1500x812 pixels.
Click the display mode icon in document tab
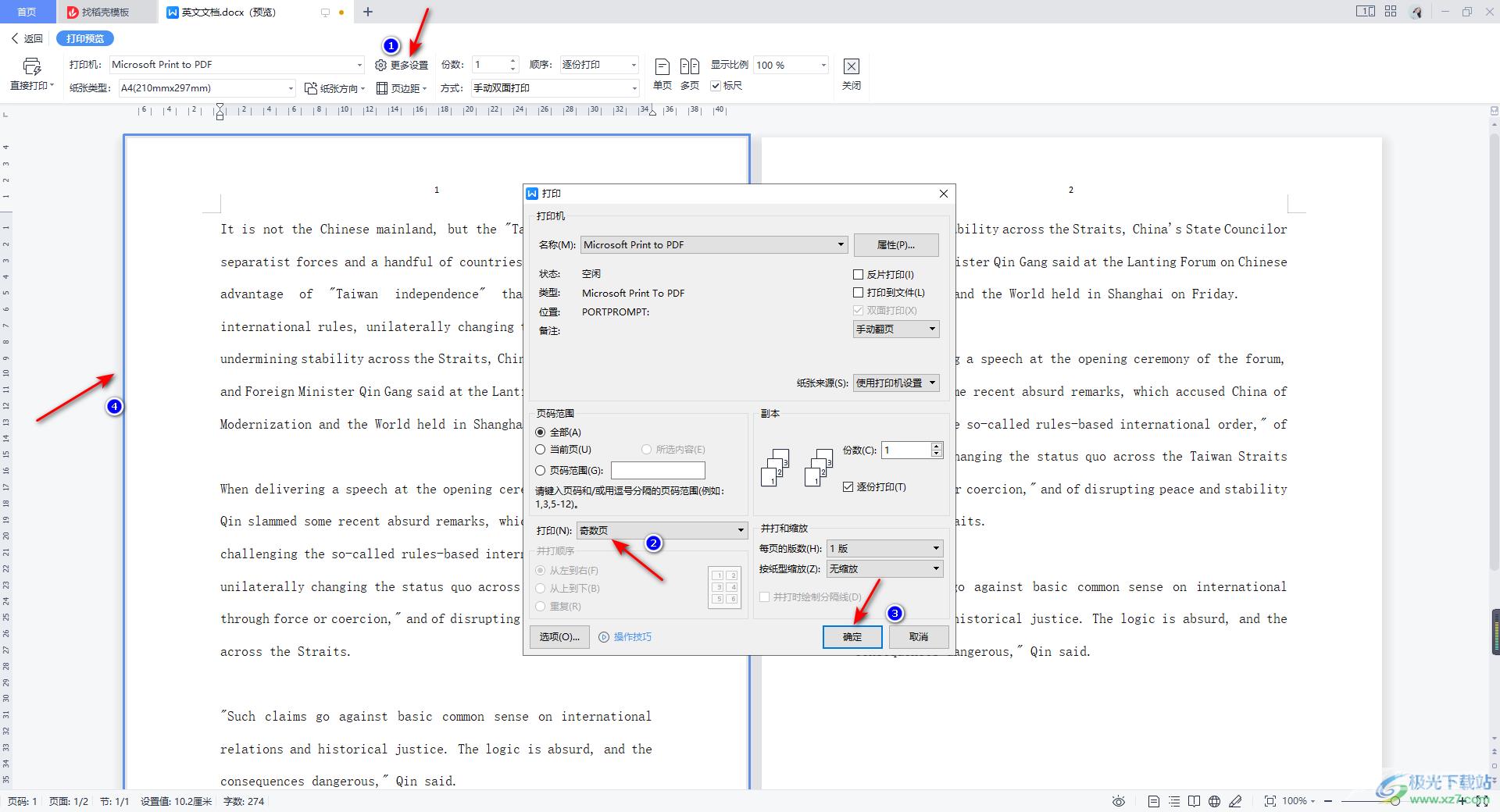point(325,12)
